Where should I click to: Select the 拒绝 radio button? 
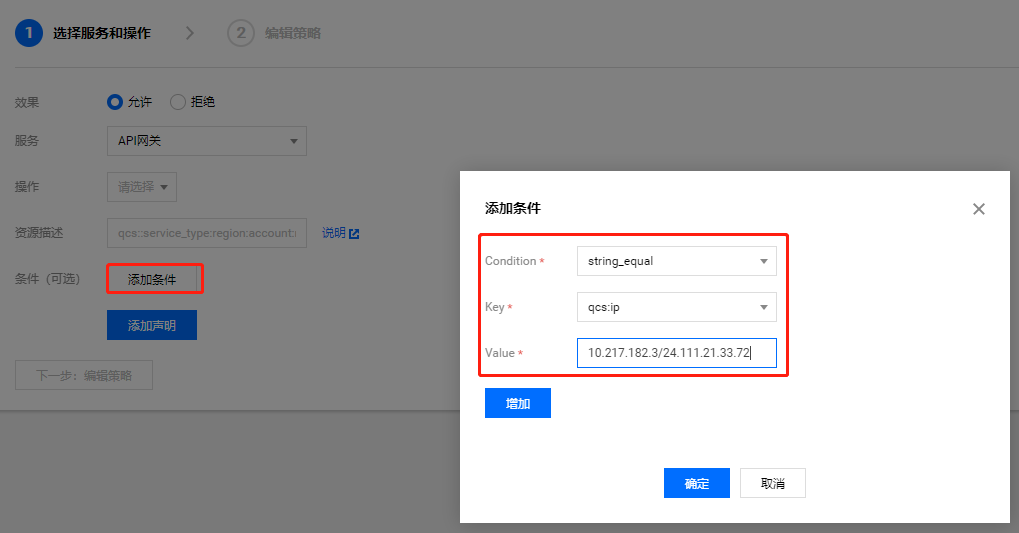(178, 101)
